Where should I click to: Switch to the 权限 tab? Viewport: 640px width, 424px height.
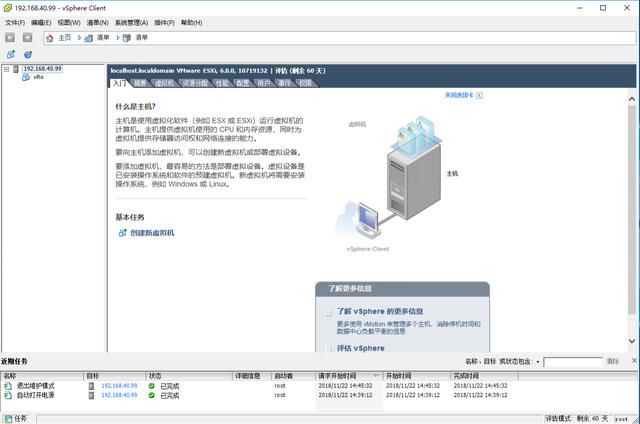pos(305,83)
